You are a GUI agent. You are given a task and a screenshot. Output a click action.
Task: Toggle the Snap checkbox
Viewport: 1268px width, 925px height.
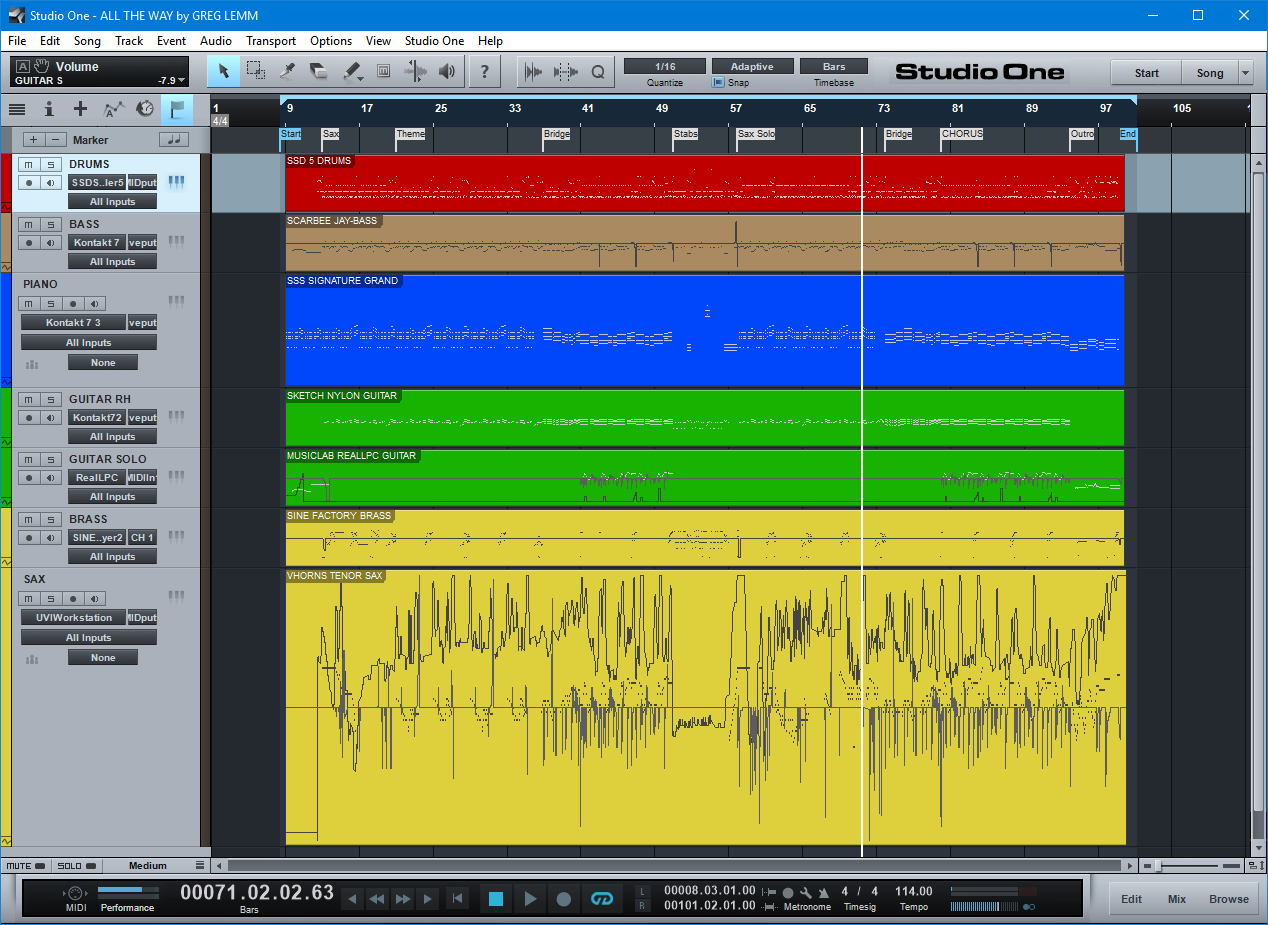pos(718,83)
